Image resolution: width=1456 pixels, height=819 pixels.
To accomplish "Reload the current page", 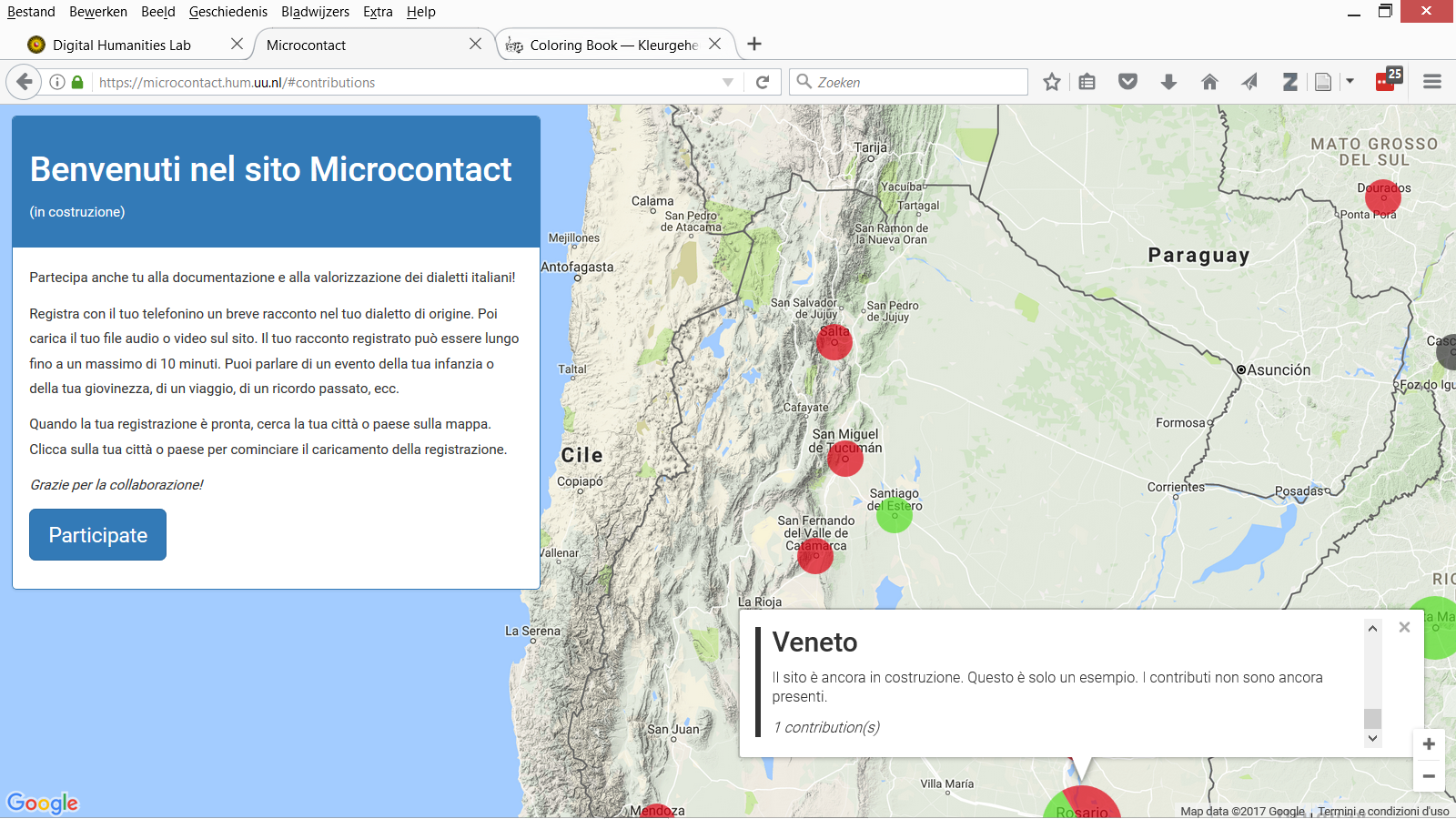I will tap(763, 82).
